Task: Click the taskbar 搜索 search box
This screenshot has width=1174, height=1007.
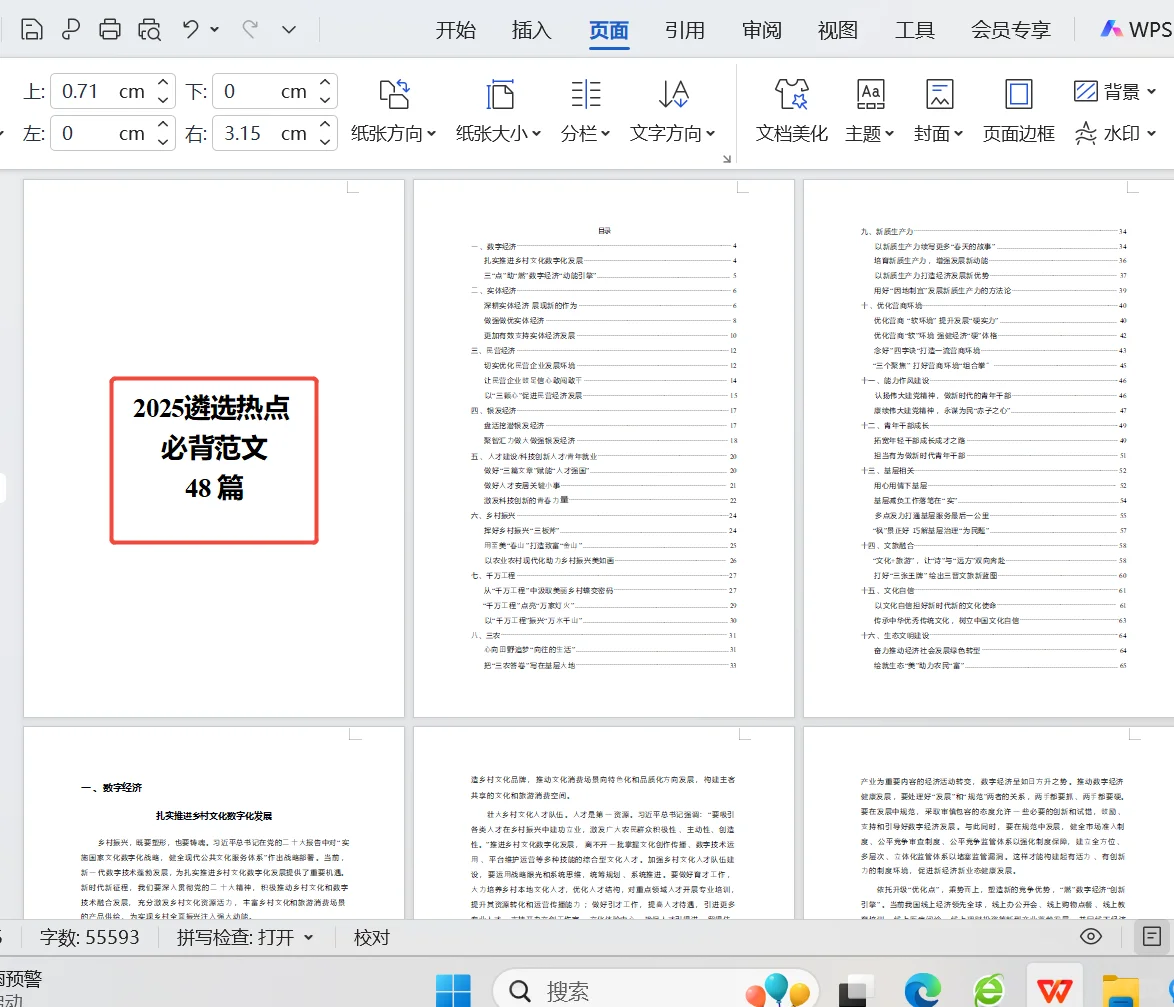Action: pos(655,990)
